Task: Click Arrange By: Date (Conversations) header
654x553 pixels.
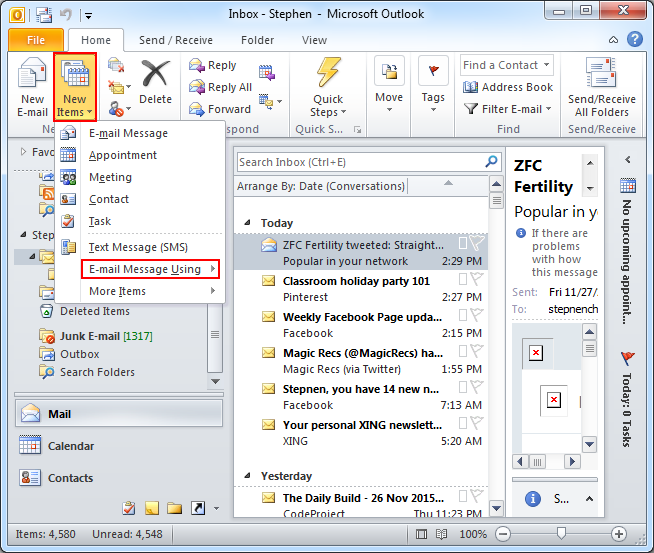Action: pos(321,186)
